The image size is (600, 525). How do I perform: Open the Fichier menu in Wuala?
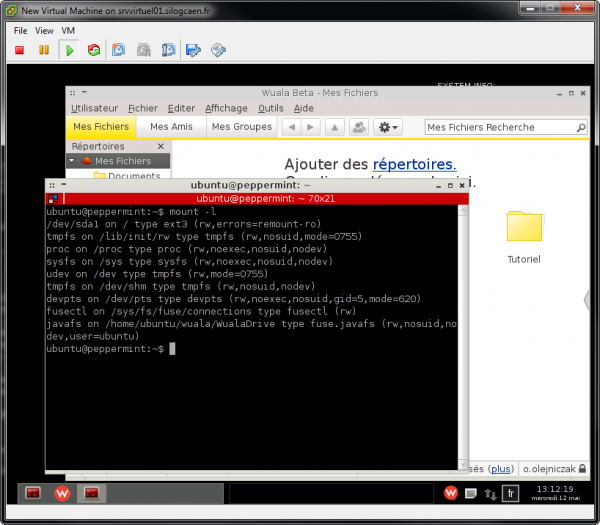(x=143, y=108)
